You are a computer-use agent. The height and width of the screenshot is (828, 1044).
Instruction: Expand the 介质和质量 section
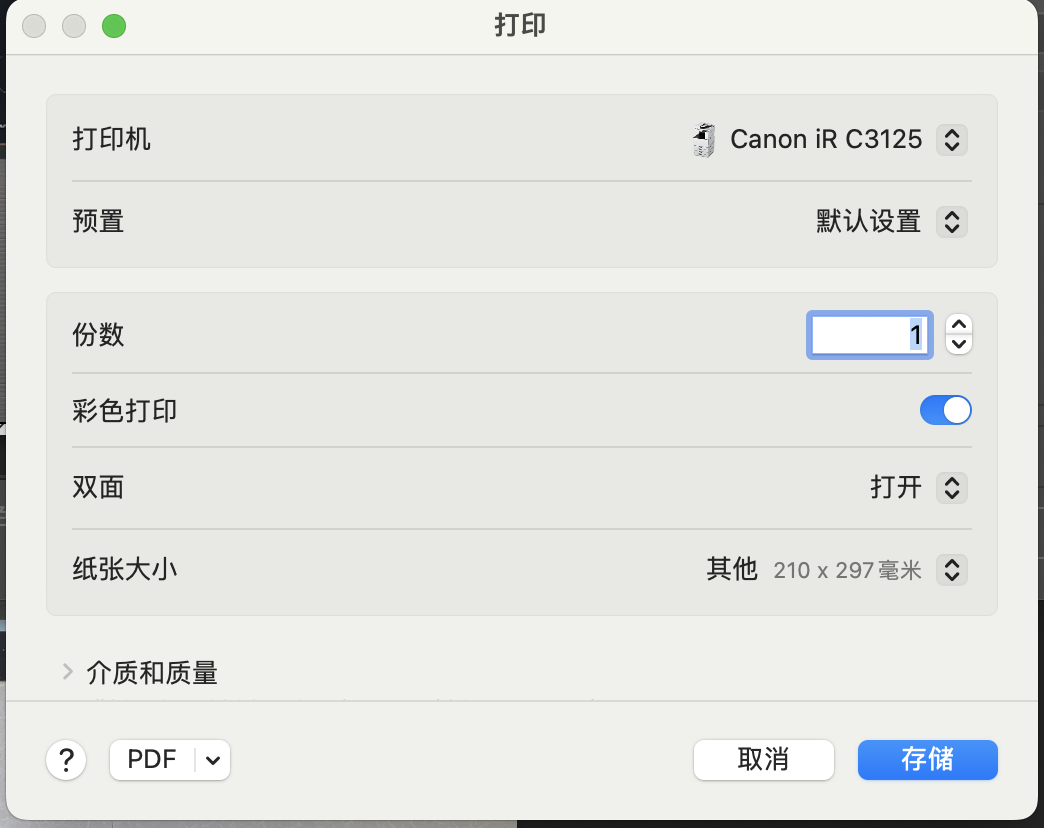(68, 672)
